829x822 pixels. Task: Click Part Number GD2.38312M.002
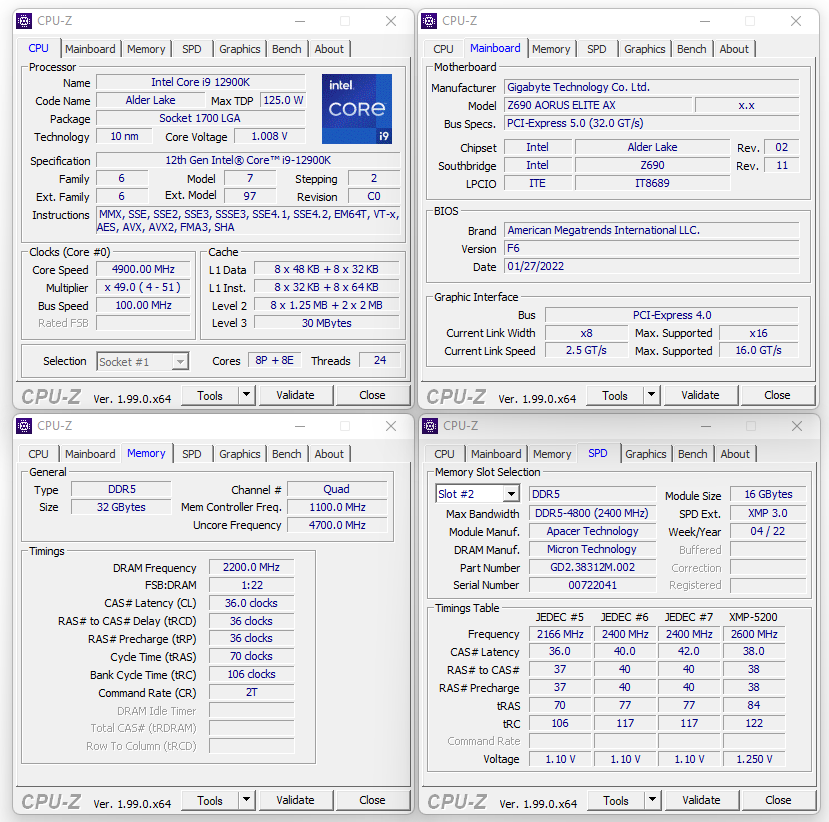pyautogui.click(x=593, y=567)
